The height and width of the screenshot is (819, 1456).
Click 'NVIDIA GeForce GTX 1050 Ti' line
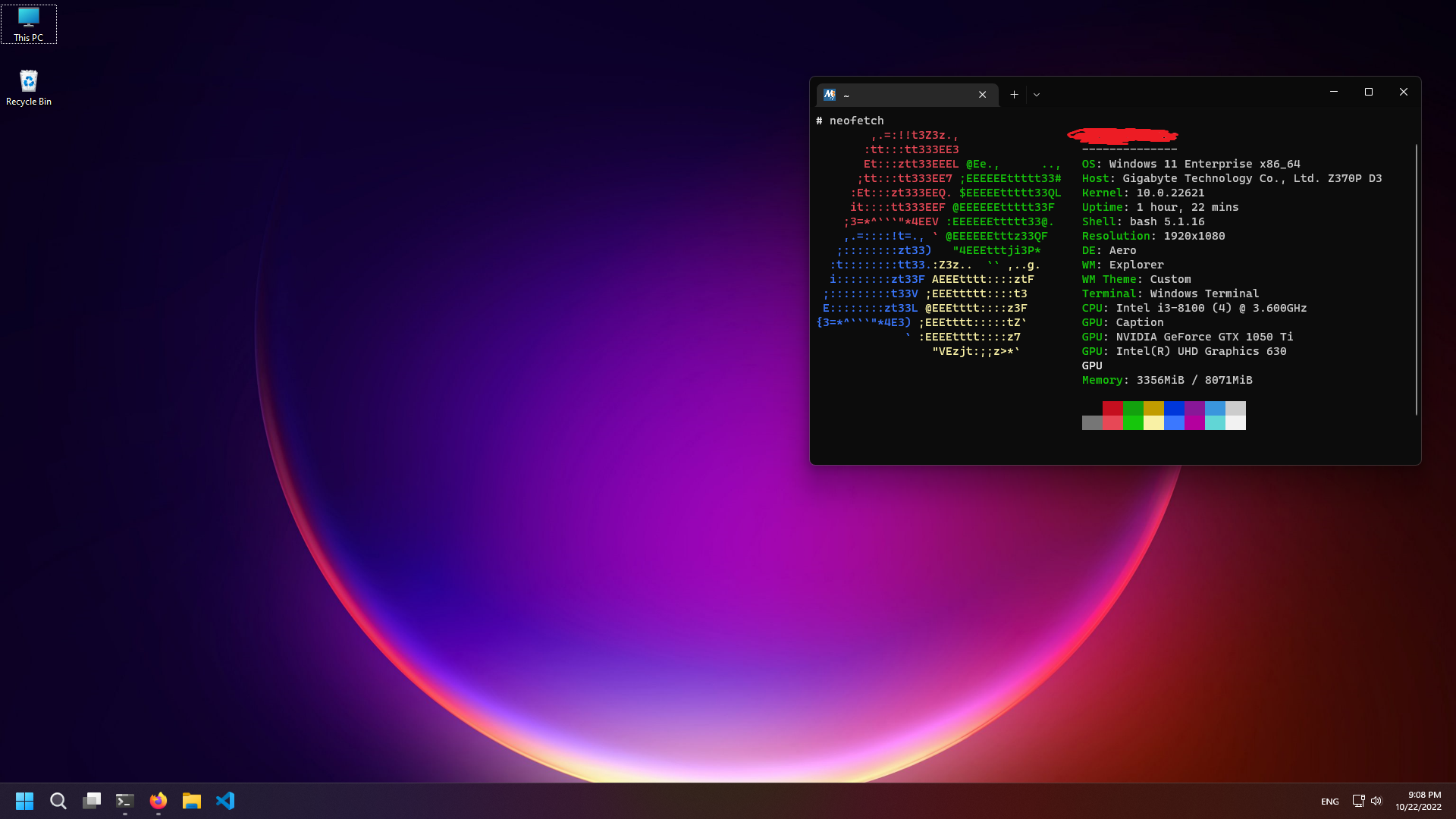coord(1188,337)
